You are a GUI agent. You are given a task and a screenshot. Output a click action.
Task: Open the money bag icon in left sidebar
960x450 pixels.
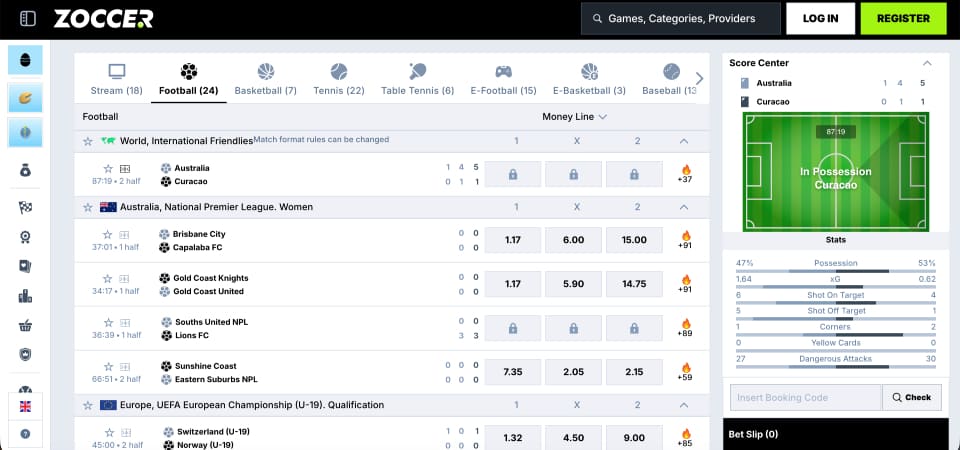coord(25,171)
